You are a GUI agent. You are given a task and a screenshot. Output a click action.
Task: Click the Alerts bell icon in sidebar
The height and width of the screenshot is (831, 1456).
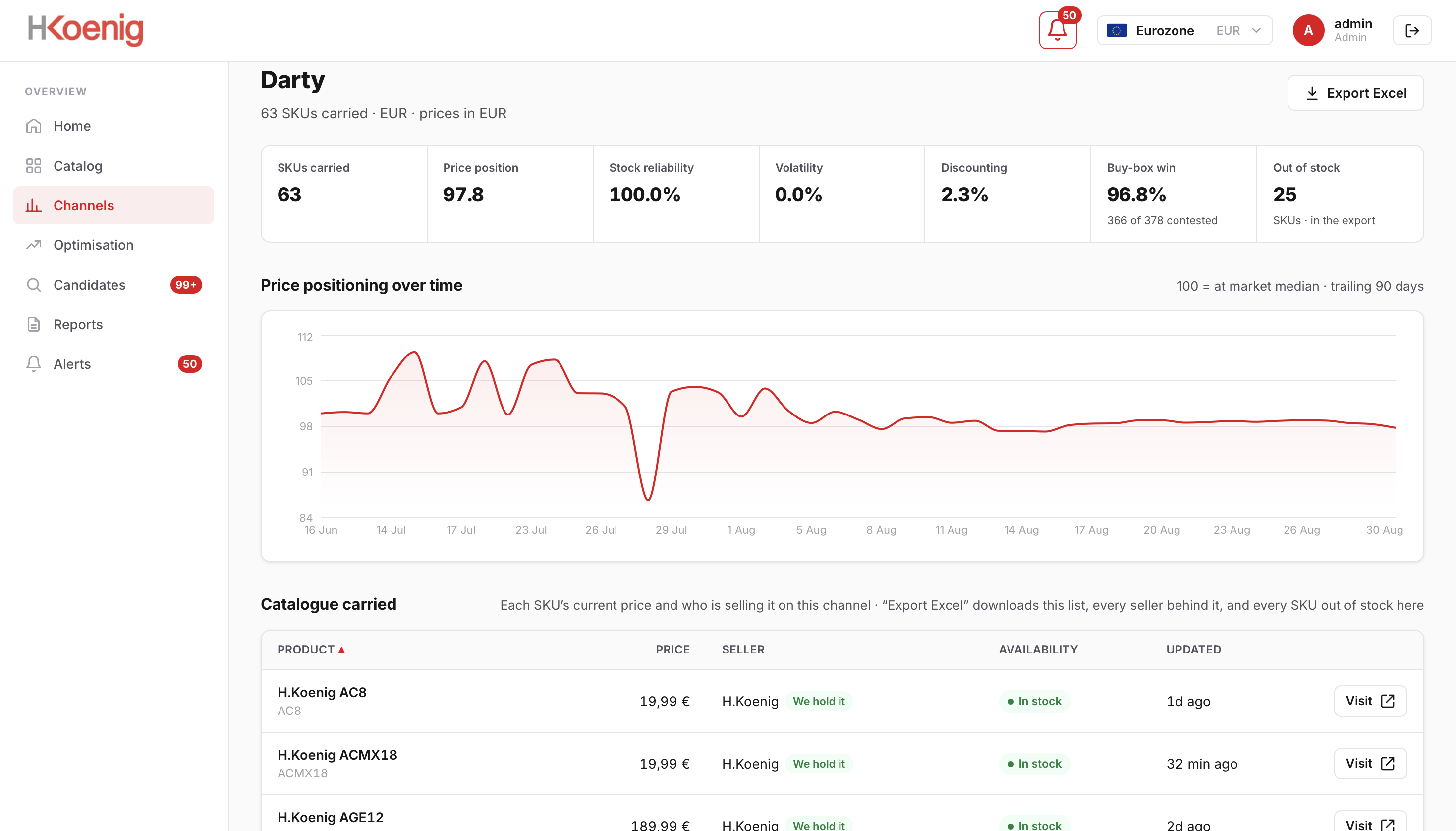pyautogui.click(x=34, y=364)
